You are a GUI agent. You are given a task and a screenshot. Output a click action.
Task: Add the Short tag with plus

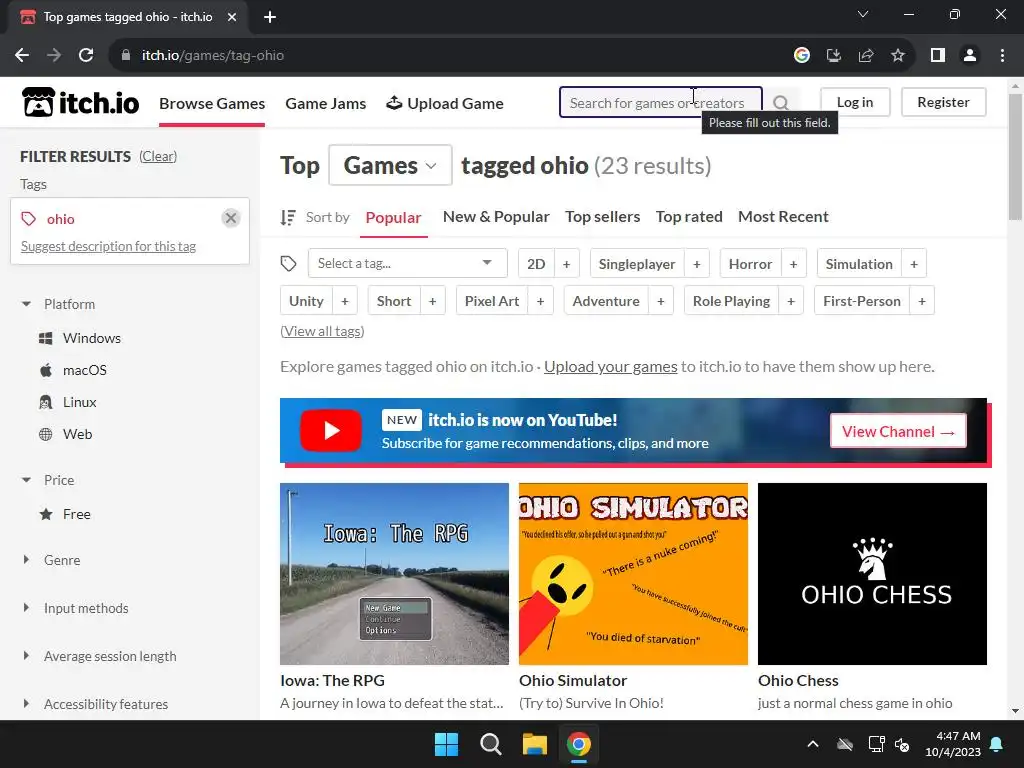(432, 301)
